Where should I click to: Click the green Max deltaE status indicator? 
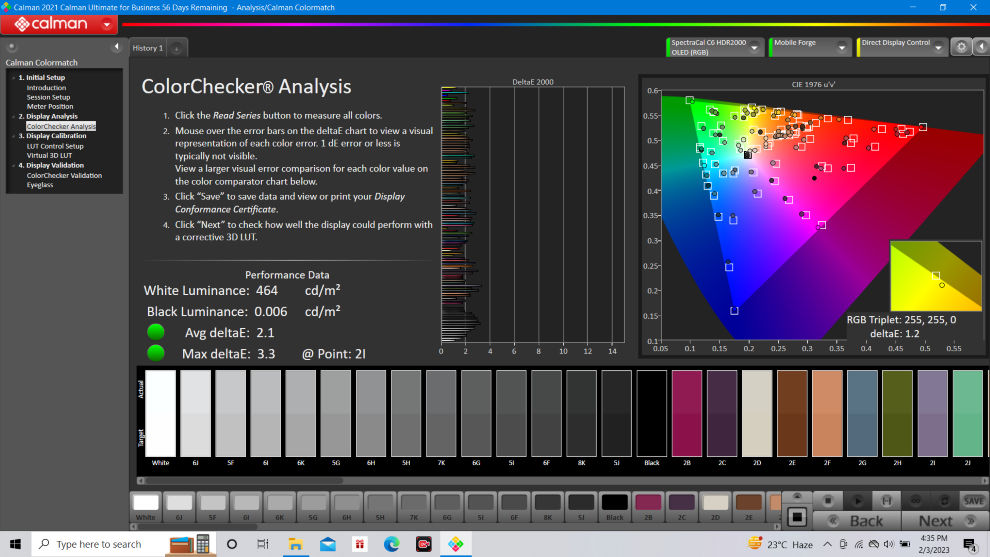[155, 352]
